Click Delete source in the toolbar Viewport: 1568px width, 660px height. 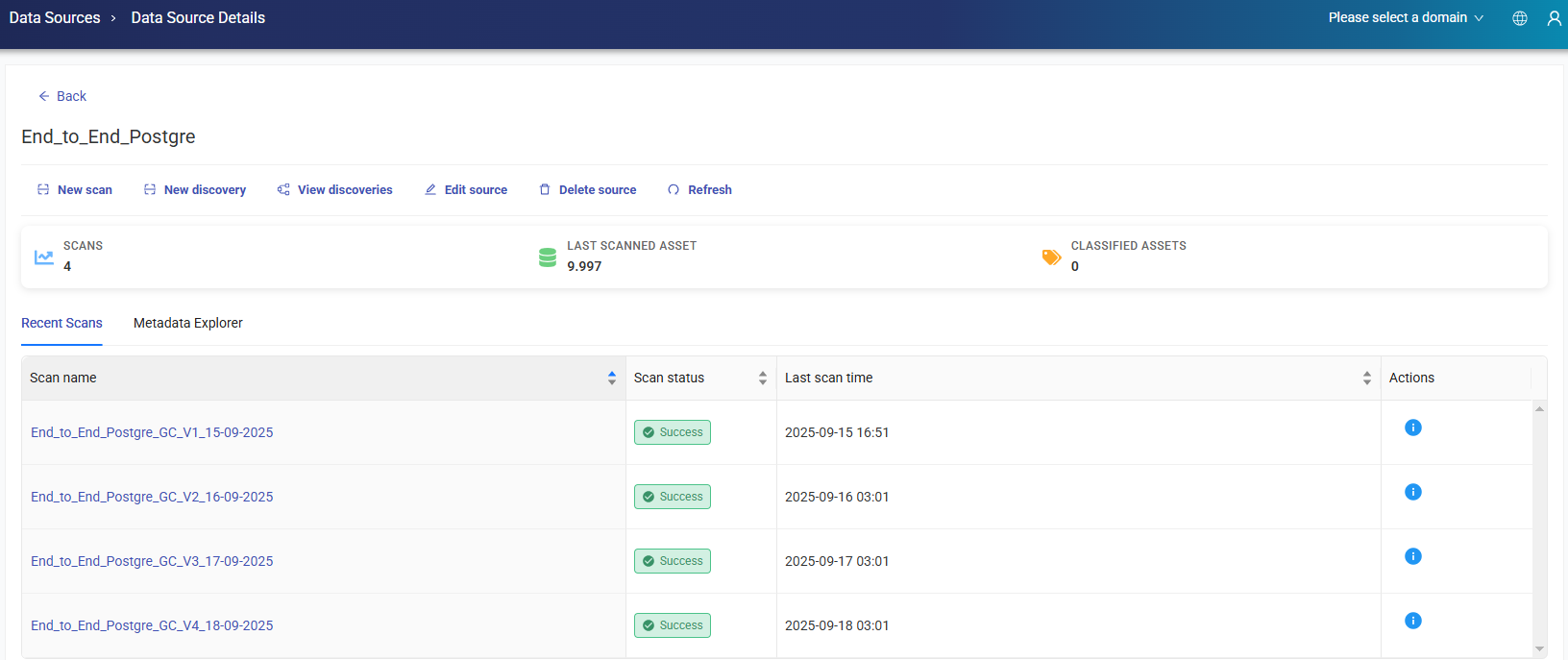pos(587,190)
